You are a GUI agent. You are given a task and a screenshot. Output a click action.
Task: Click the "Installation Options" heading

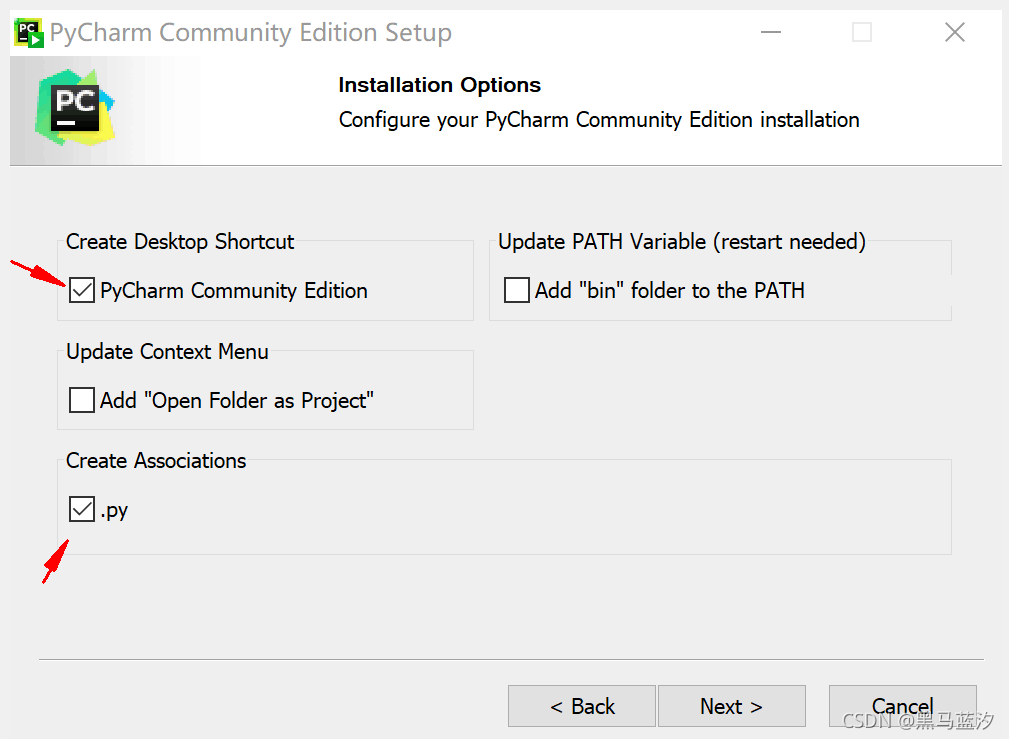(x=440, y=85)
